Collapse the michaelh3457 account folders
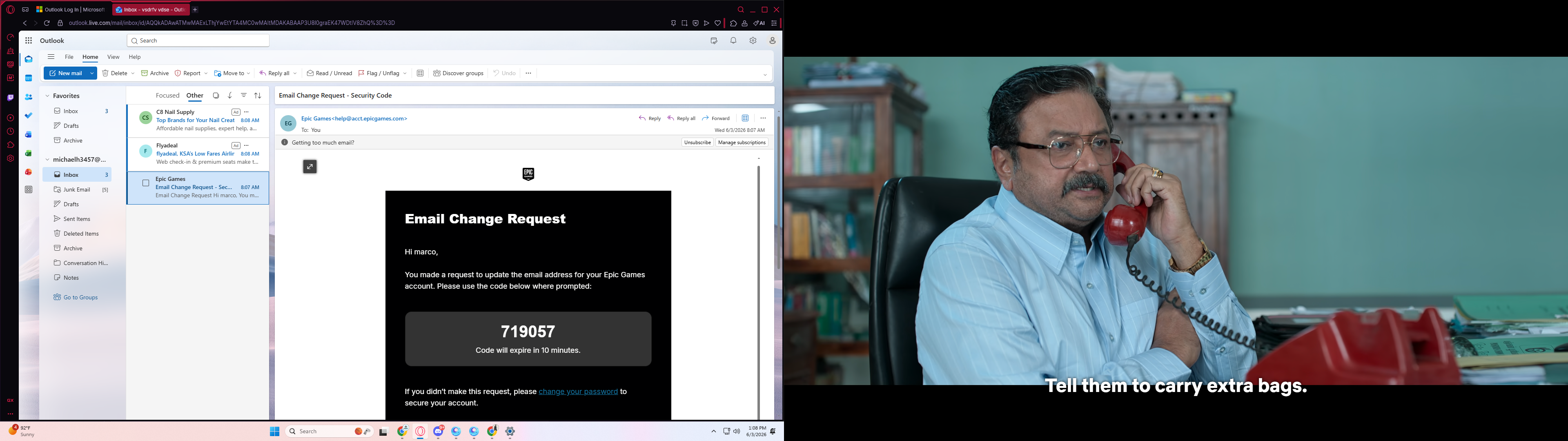The image size is (1568, 441). click(47, 160)
